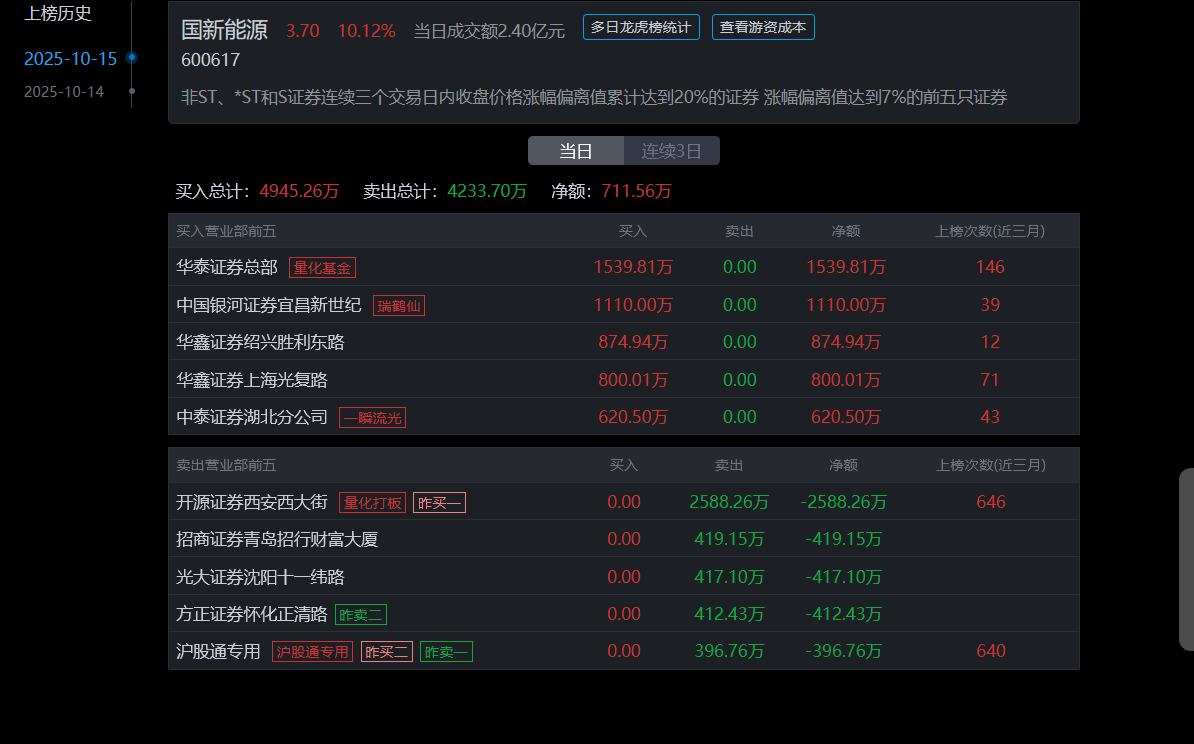Click the 量化打板 tag
Viewport: 1194px width, 744px height.
(x=372, y=503)
